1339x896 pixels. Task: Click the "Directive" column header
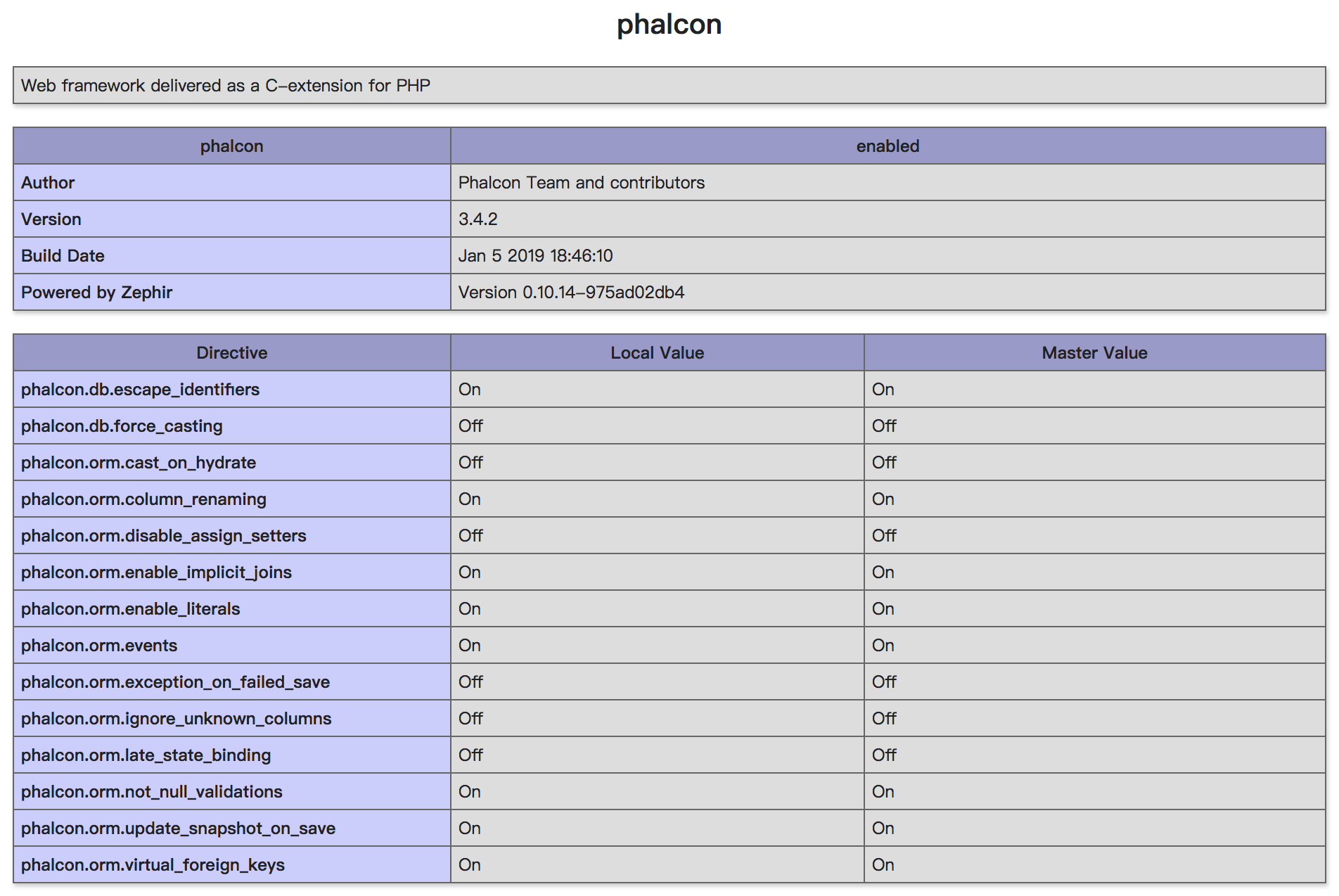tap(232, 353)
